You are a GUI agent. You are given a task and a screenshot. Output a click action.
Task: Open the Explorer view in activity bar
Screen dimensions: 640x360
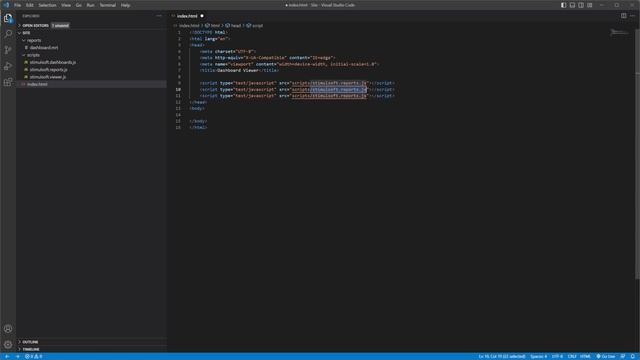click(8, 18)
